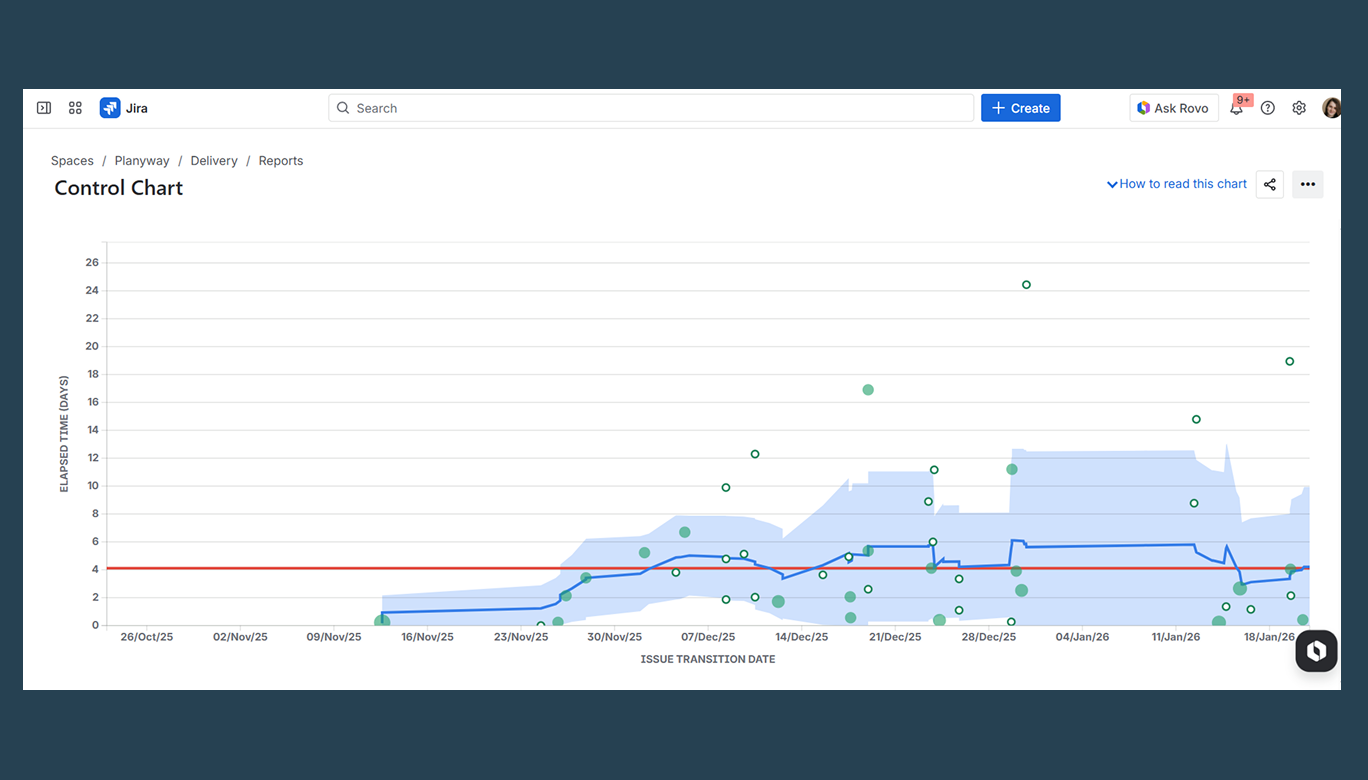Image resolution: width=1368 pixels, height=780 pixels.
Task: Toggle the sidebar collapse icon
Action: pyautogui.click(x=44, y=108)
